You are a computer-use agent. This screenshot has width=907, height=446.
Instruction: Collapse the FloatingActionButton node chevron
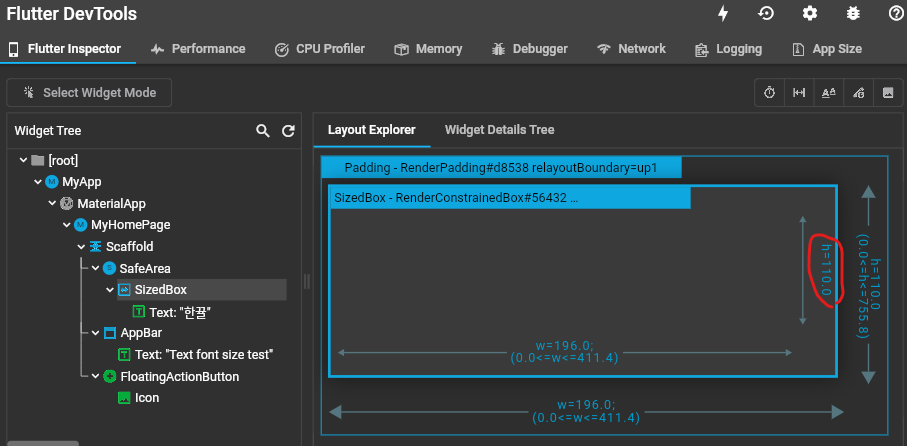click(95, 377)
